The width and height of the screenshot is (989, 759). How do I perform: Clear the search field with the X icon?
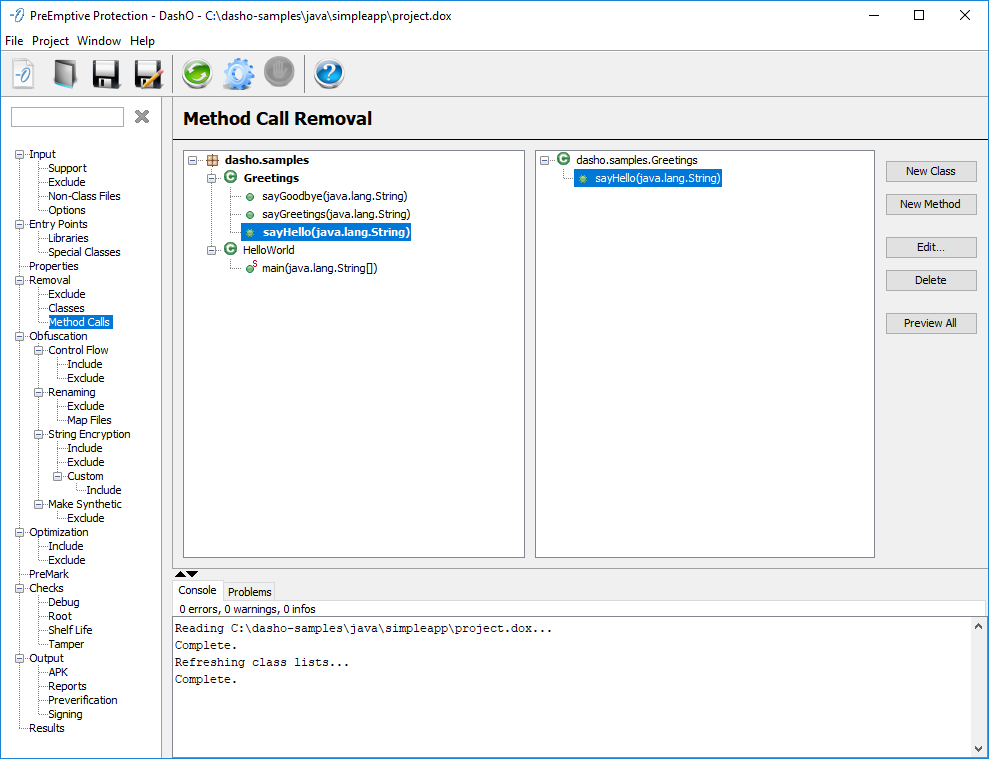point(142,117)
